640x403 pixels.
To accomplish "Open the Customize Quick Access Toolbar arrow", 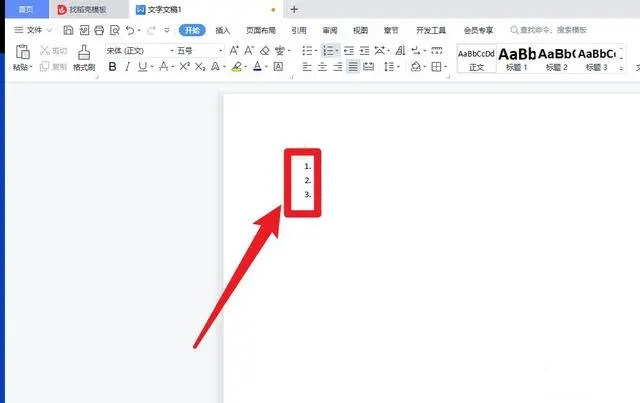I will pyautogui.click(x=167, y=30).
